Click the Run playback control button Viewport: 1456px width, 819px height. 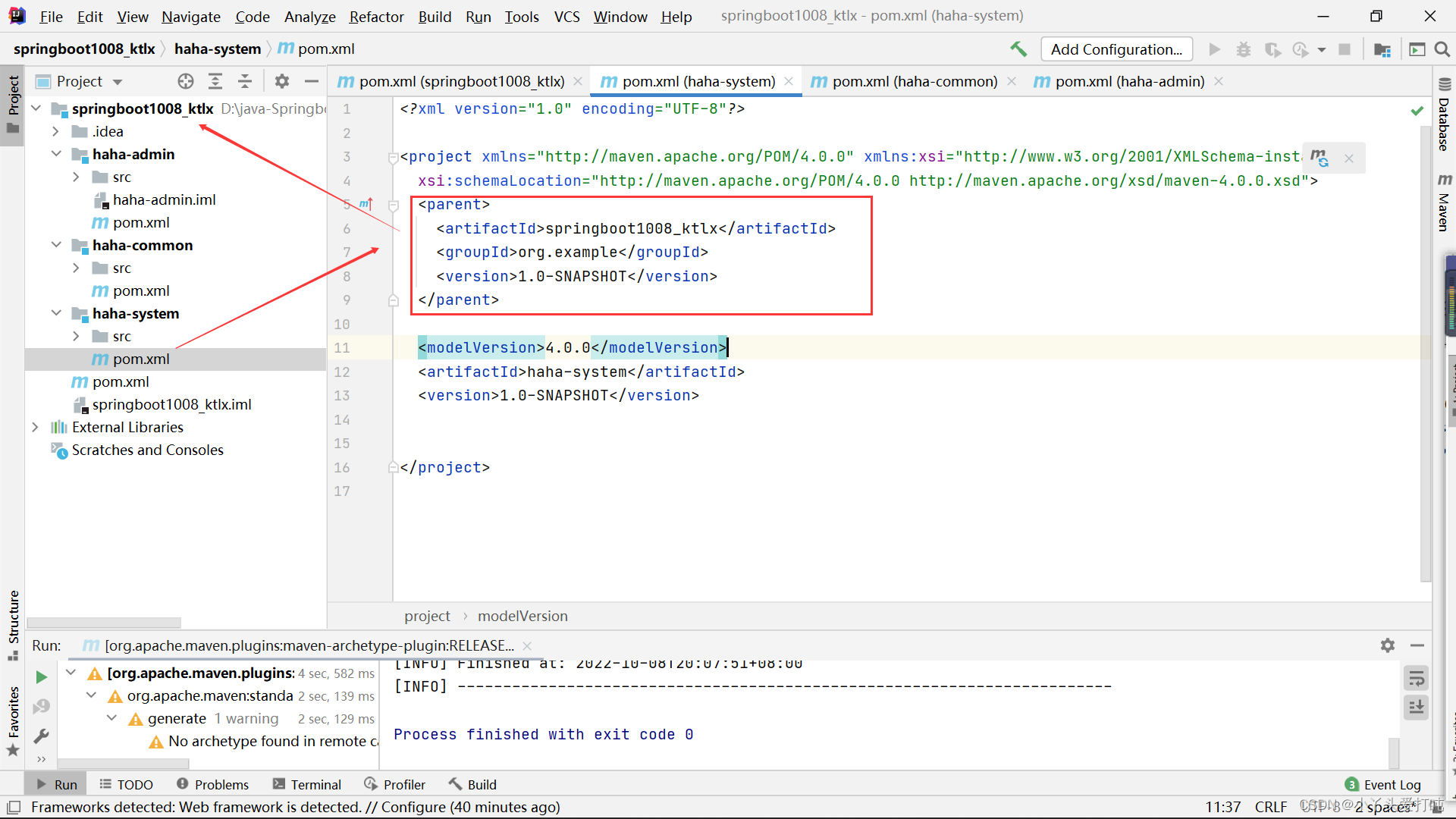(1214, 48)
